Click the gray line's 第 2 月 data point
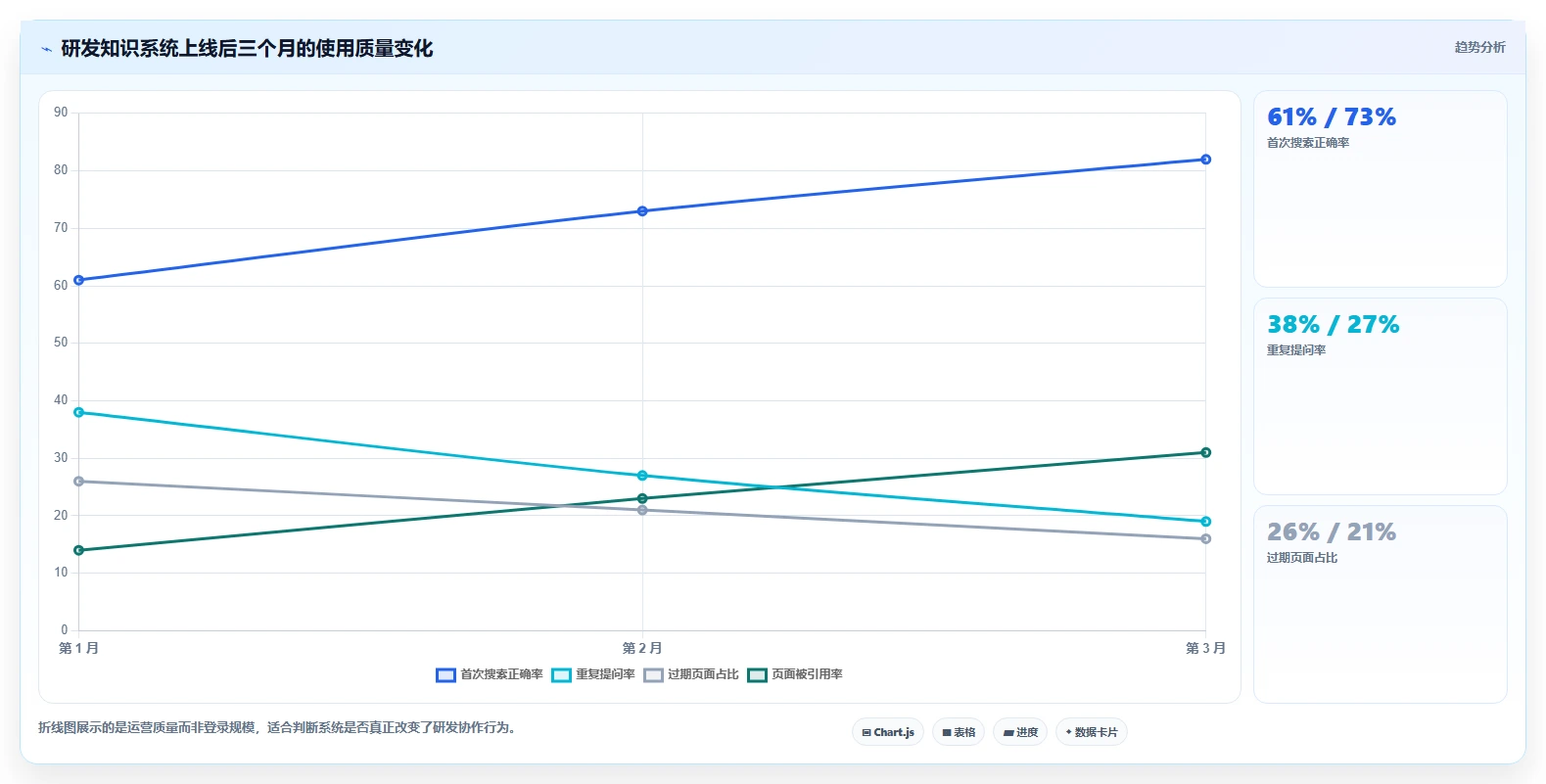The height and width of the screenshot is (784, 1546). 642,510
